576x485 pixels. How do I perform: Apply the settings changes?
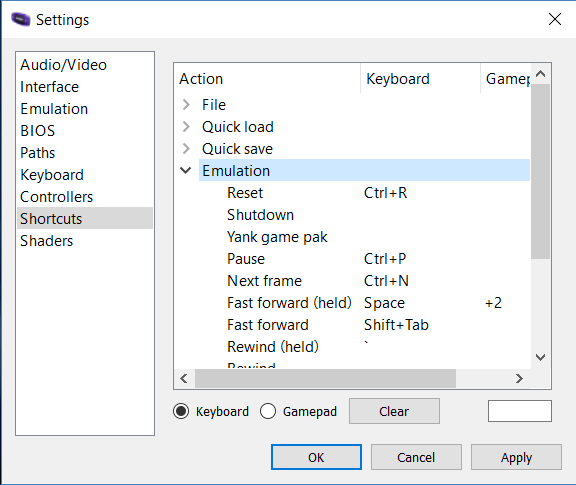tap(516, 457)
